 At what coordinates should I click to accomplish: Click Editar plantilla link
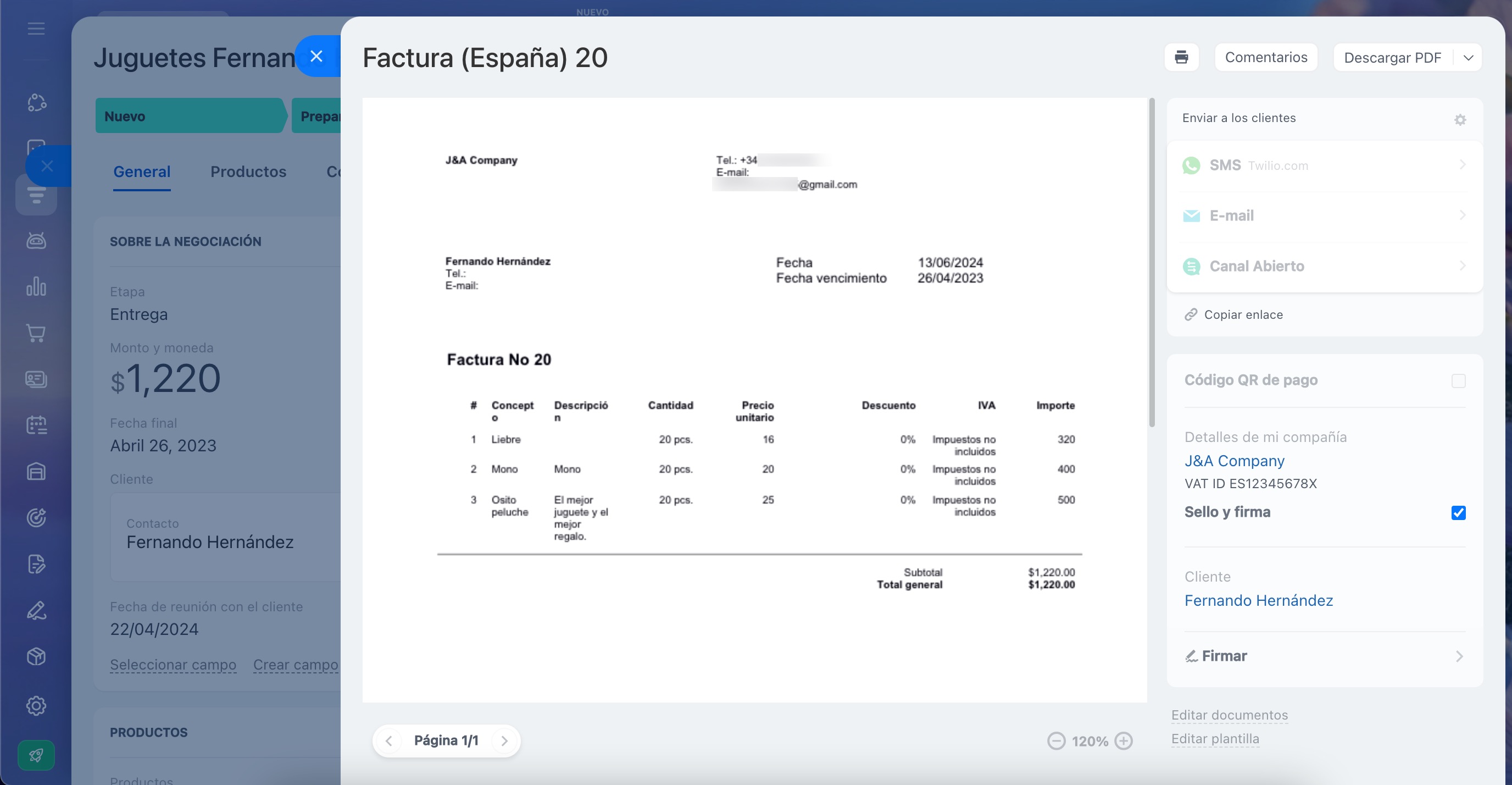coord(1215,739)
